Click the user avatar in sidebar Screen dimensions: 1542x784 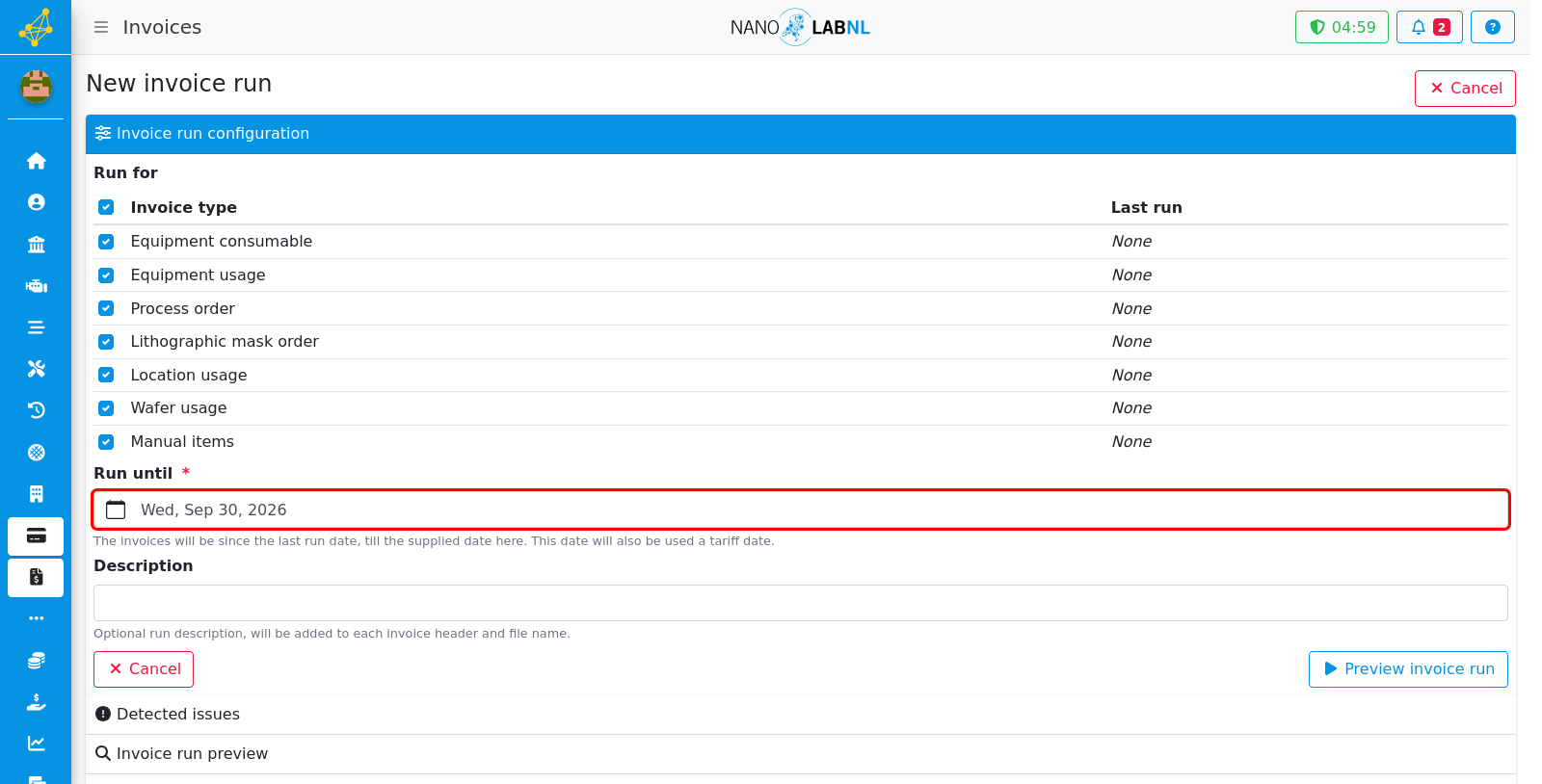pyautogui.click(x=37, y=87)
